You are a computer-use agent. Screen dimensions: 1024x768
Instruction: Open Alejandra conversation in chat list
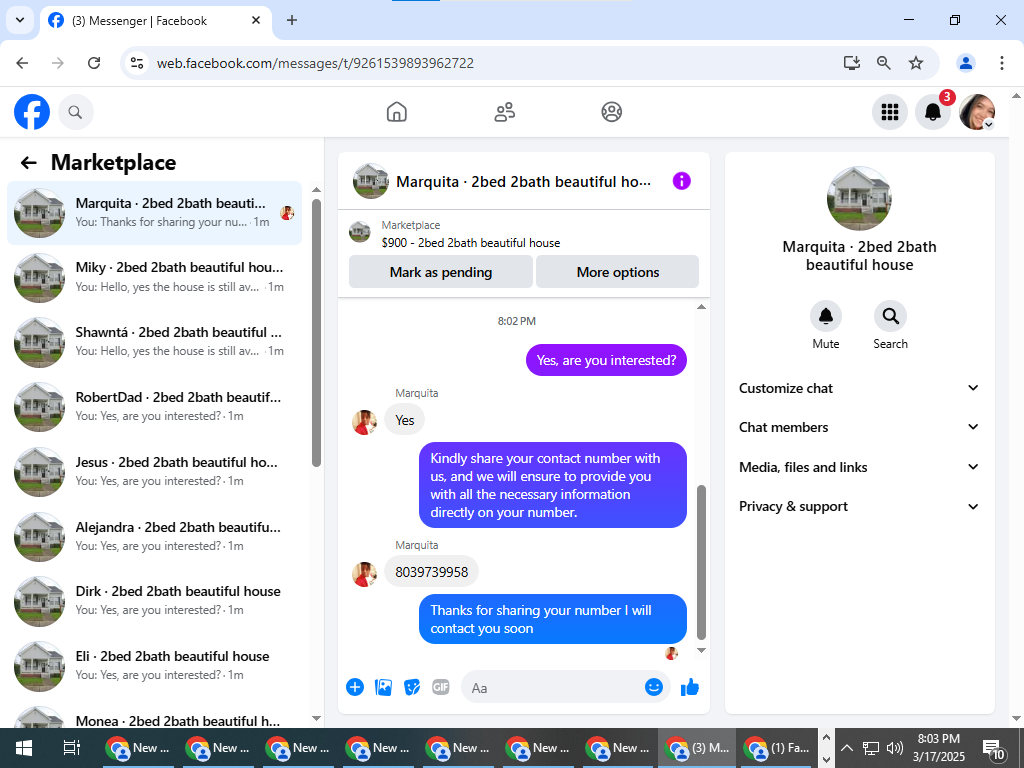(155, 536)
